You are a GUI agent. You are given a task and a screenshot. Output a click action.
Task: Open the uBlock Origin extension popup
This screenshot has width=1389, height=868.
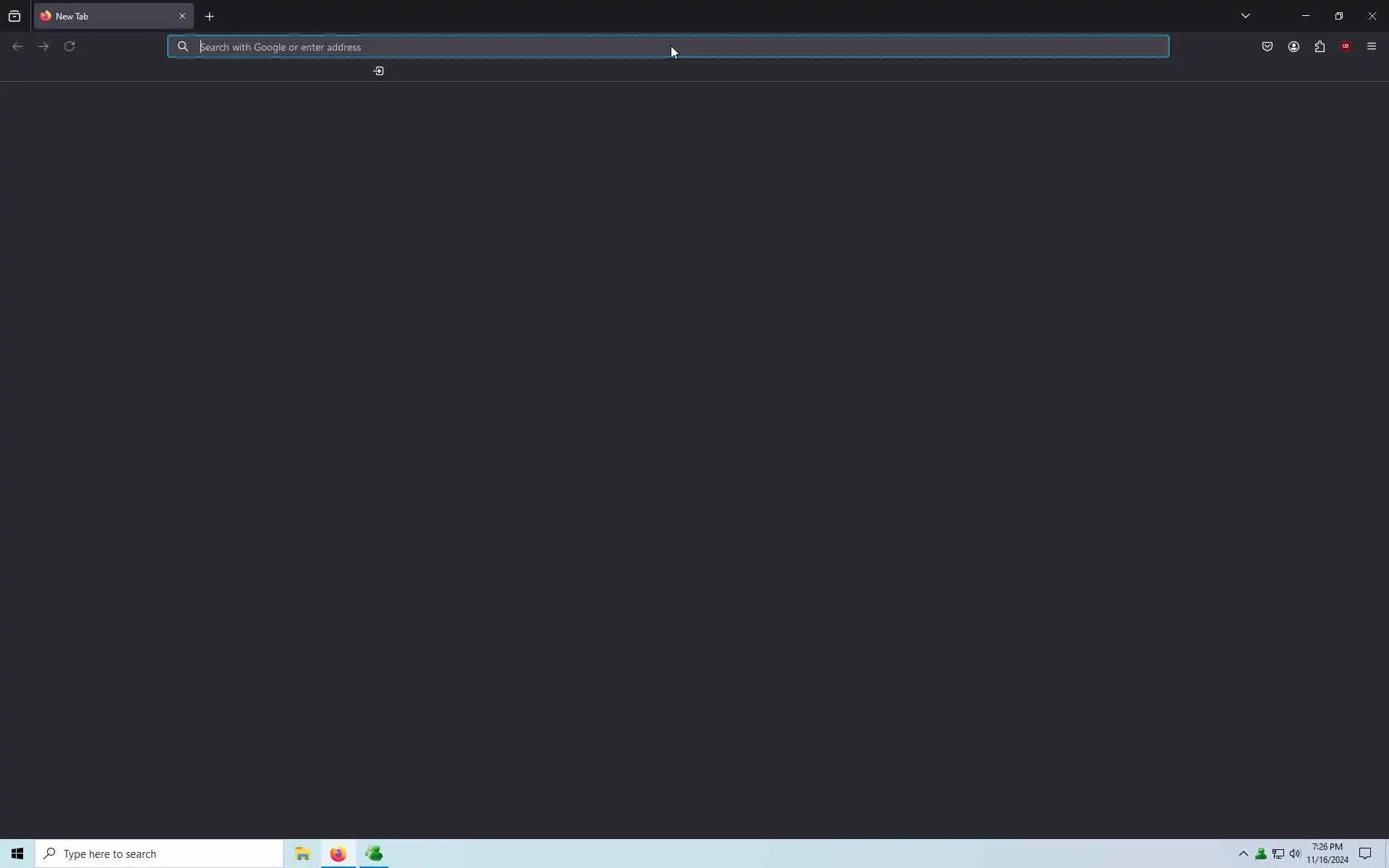point(1346,46)
